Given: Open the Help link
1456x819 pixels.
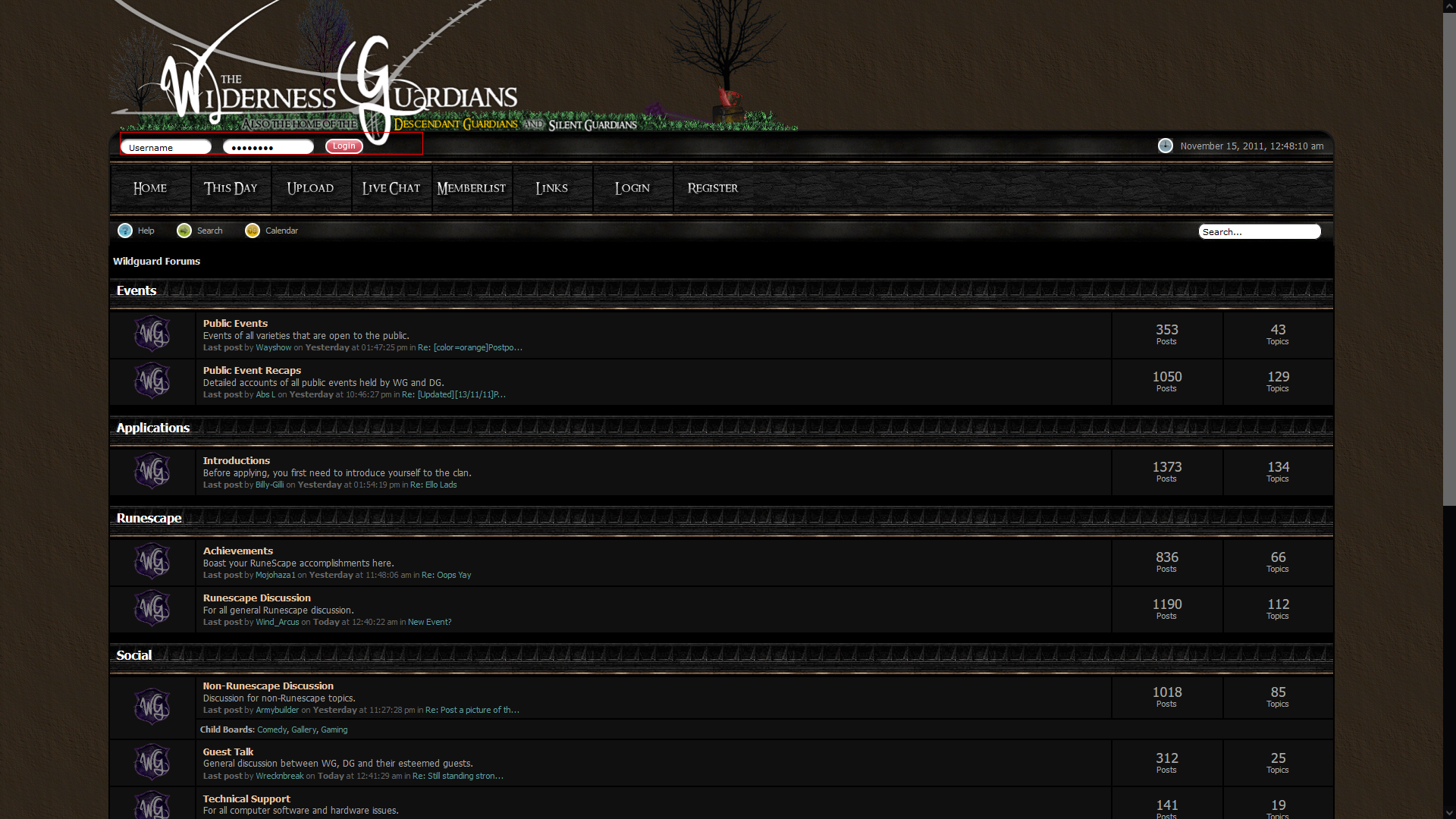Looking at the screenshot, I should 146,231.
